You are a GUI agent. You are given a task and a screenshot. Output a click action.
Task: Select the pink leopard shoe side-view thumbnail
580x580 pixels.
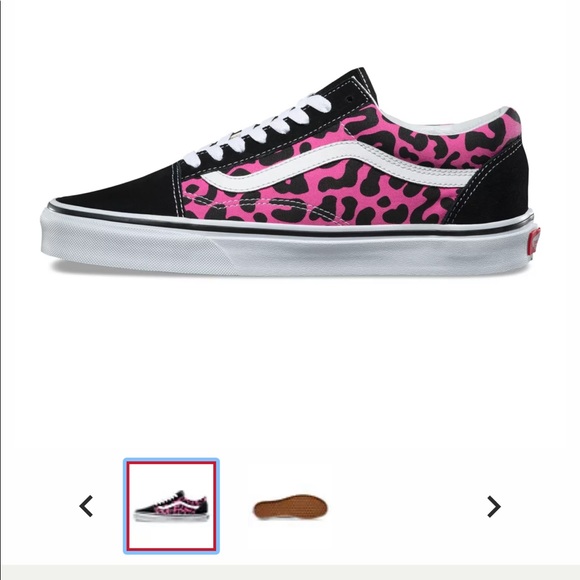click(x=171, y=506)
